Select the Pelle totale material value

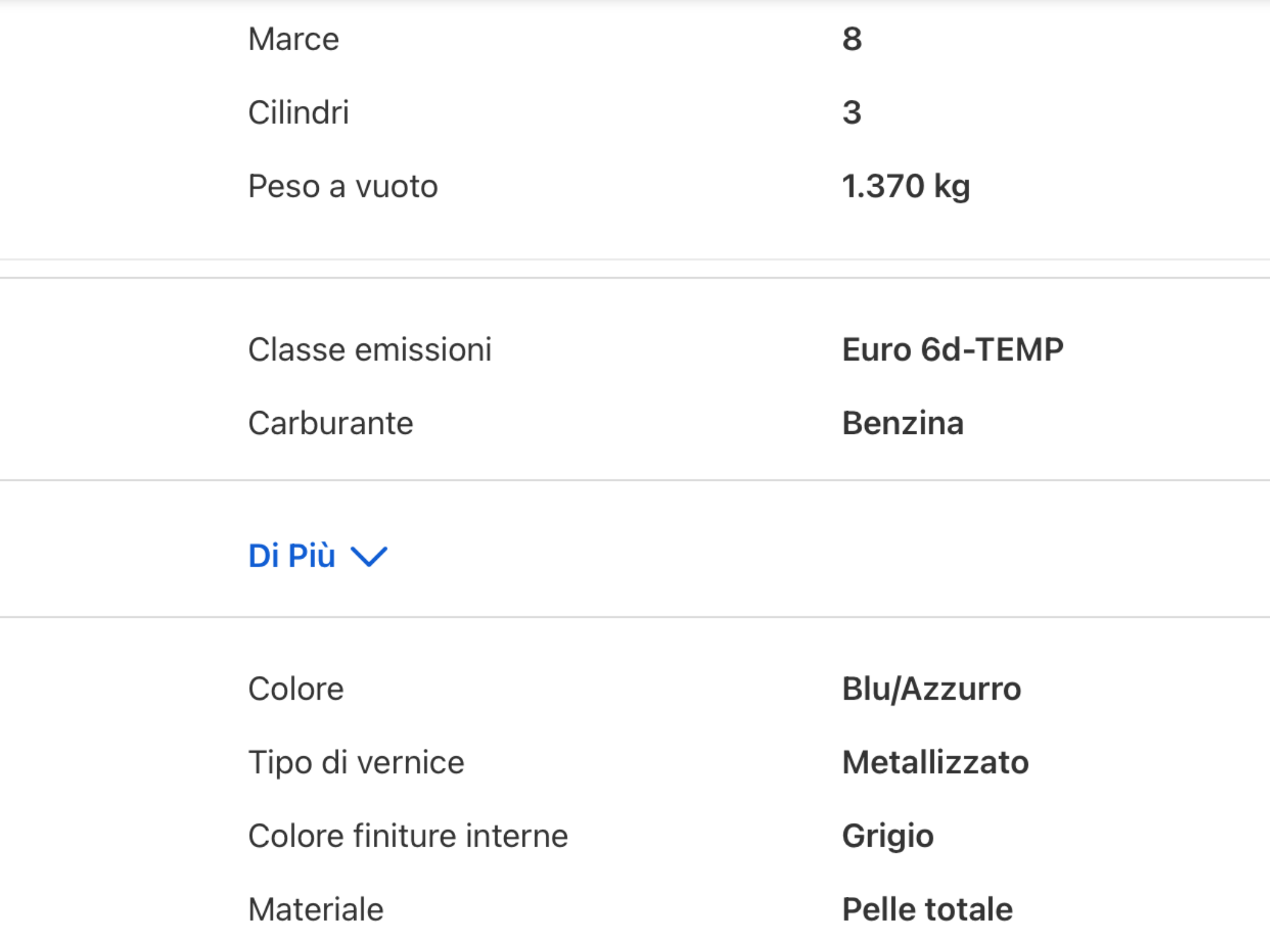click(926, 909)
